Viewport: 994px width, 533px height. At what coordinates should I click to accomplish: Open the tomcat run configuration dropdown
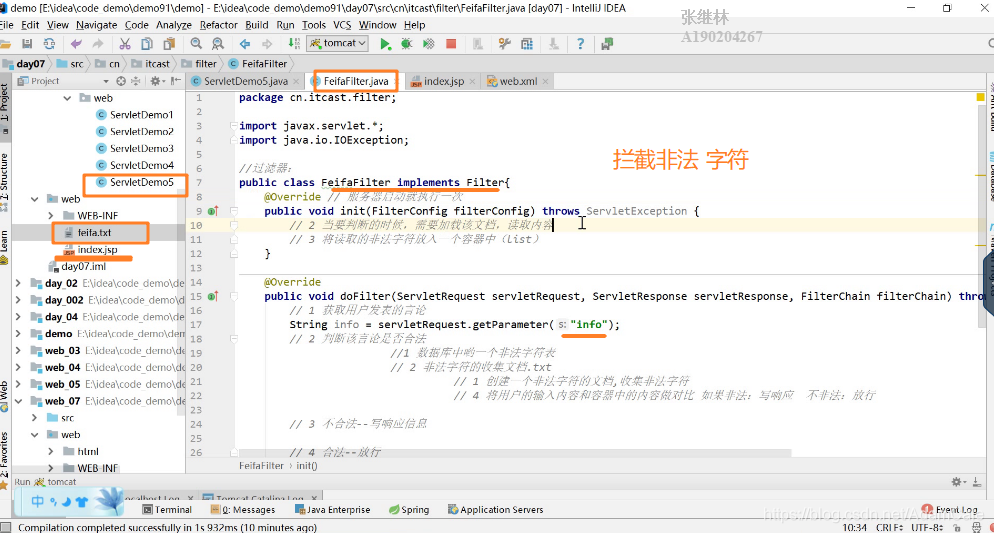pos(337,43)
